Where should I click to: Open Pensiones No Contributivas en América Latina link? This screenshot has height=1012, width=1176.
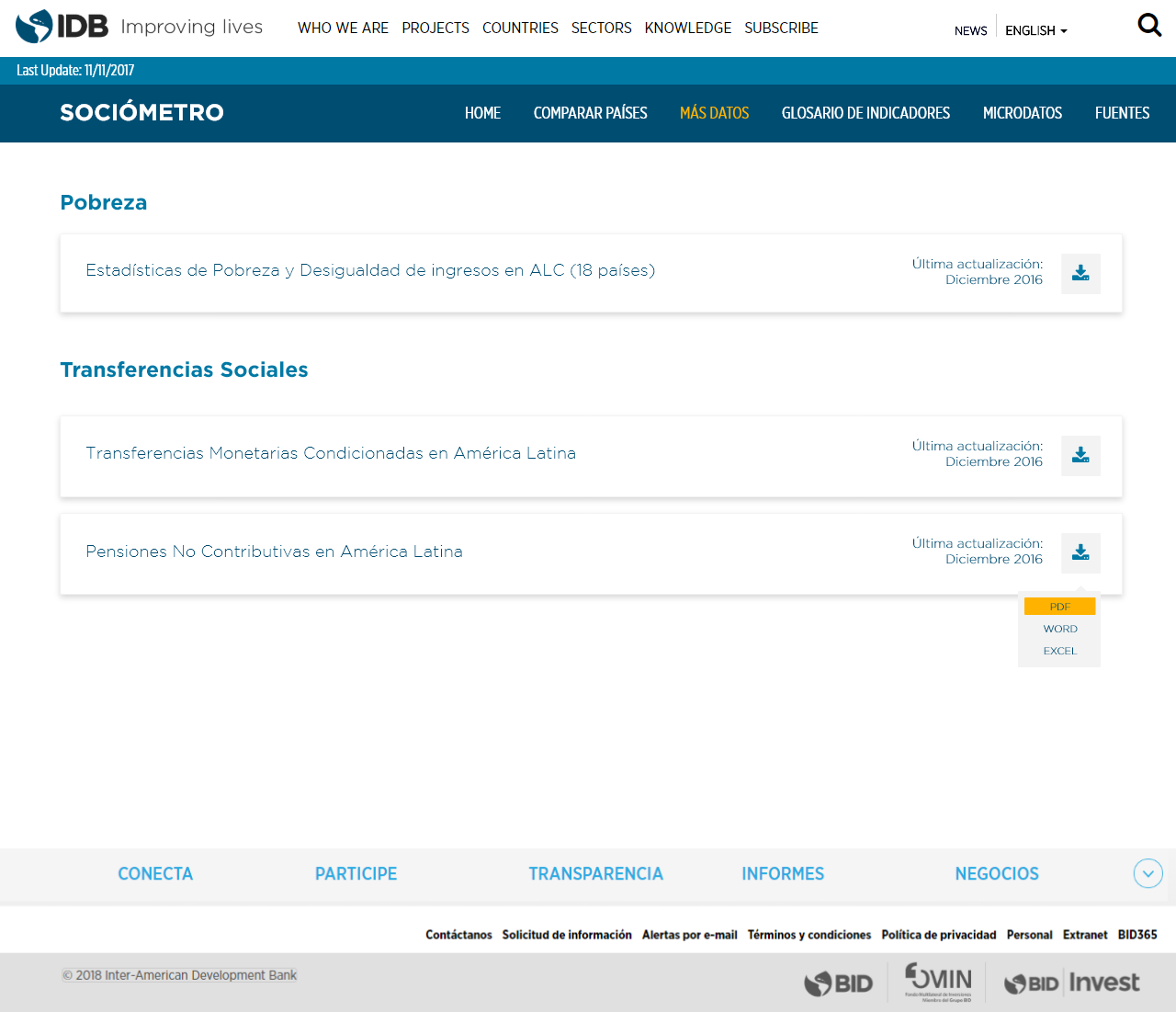coord(274,551)
